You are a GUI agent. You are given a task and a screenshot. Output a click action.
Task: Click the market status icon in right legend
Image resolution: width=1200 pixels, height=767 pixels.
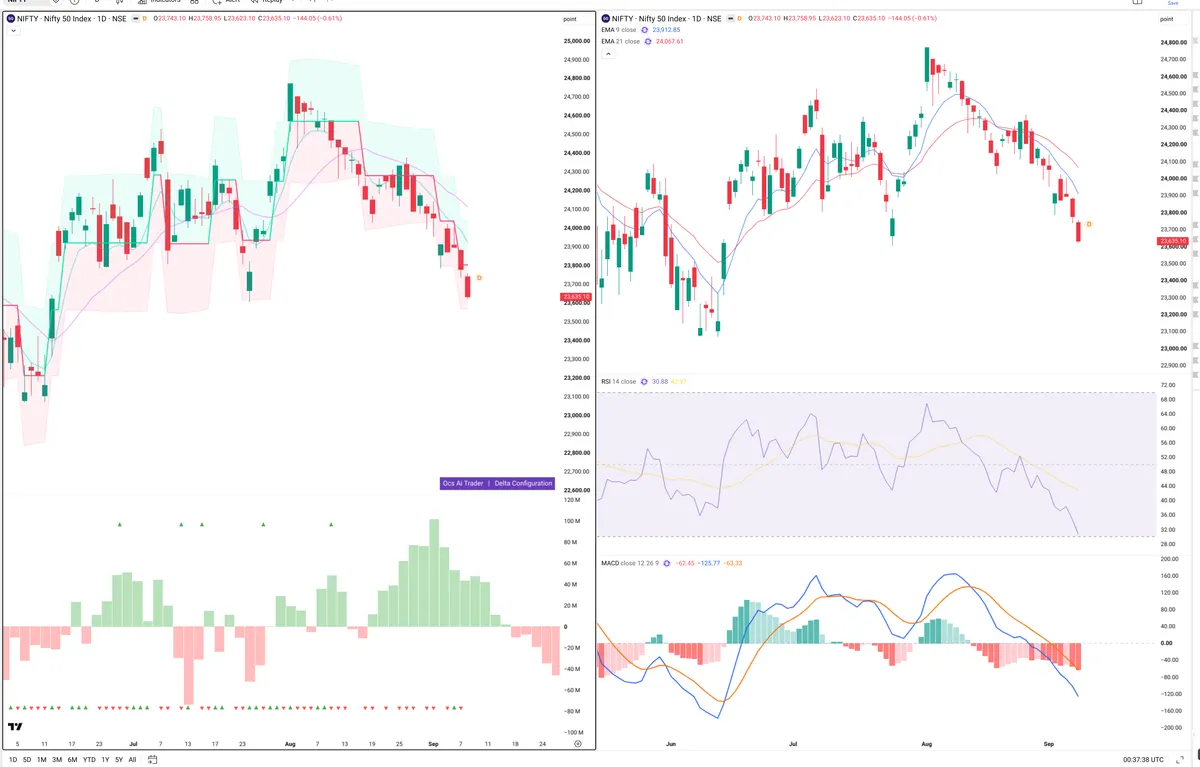click(729, 18)
